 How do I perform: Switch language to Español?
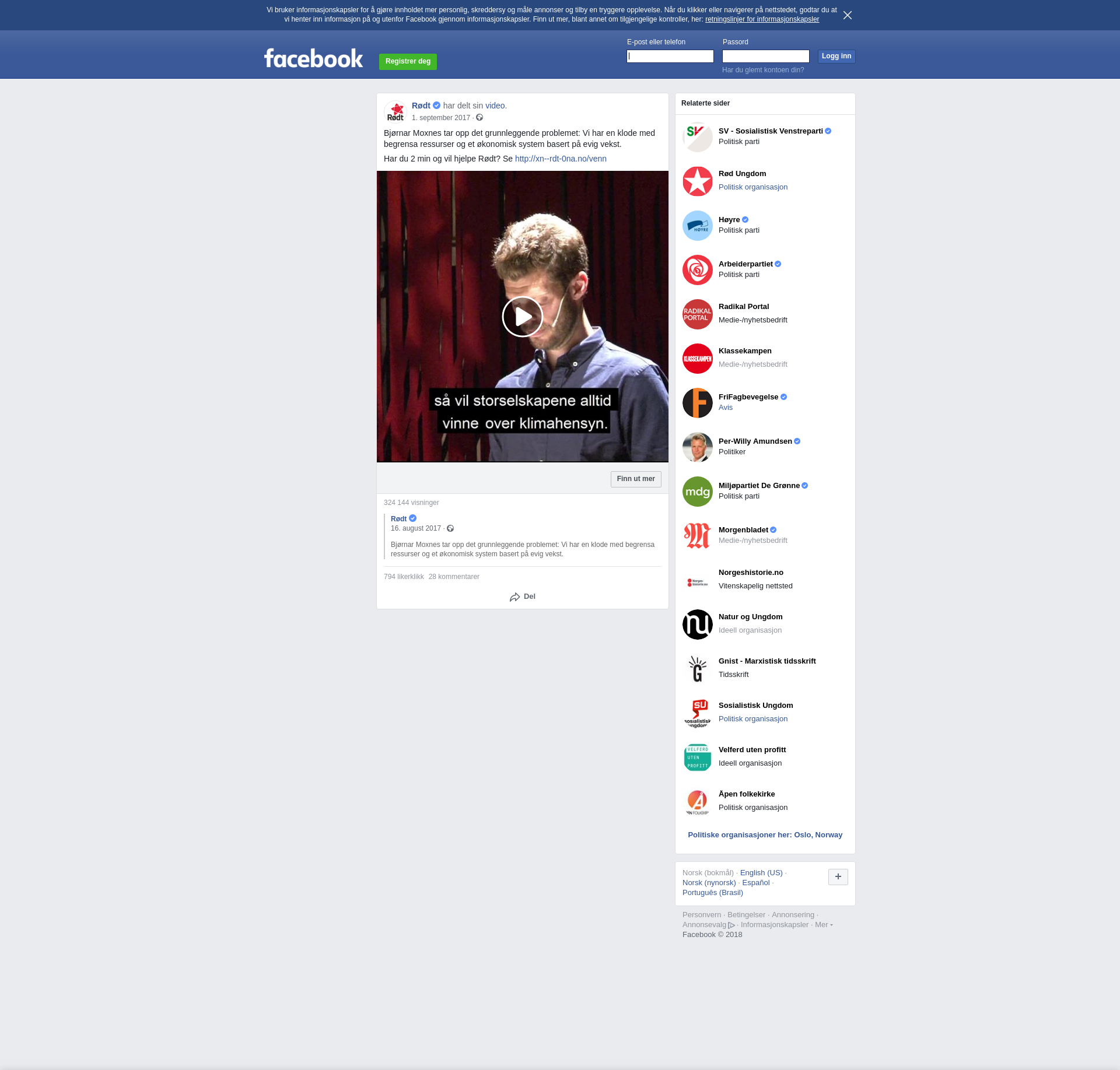tap(756, 883)
